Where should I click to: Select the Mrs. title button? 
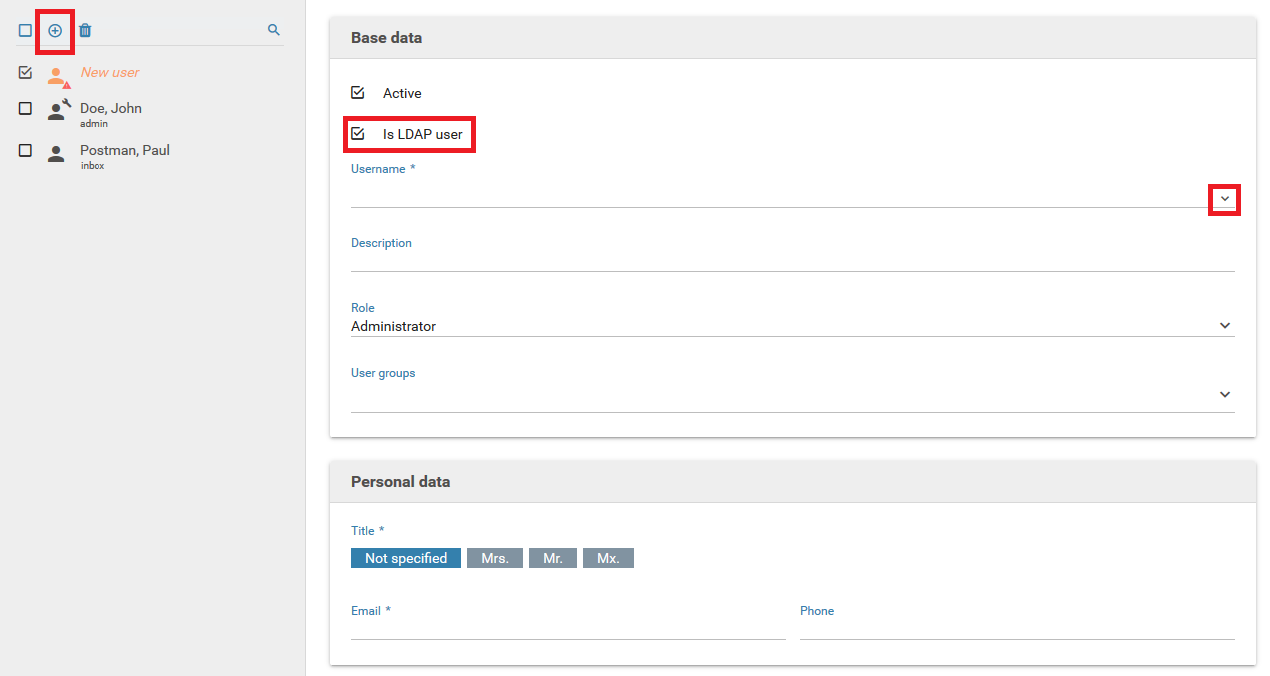(494, 558)
